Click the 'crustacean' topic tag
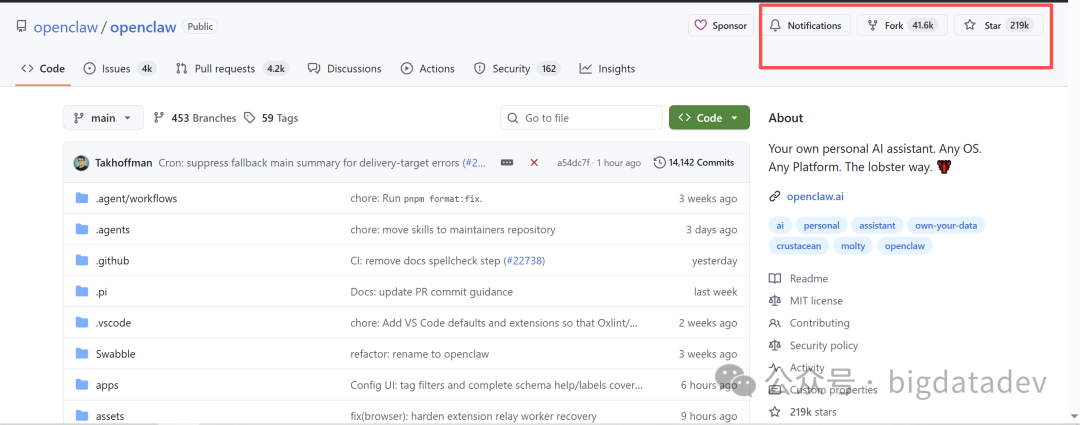 798,245
